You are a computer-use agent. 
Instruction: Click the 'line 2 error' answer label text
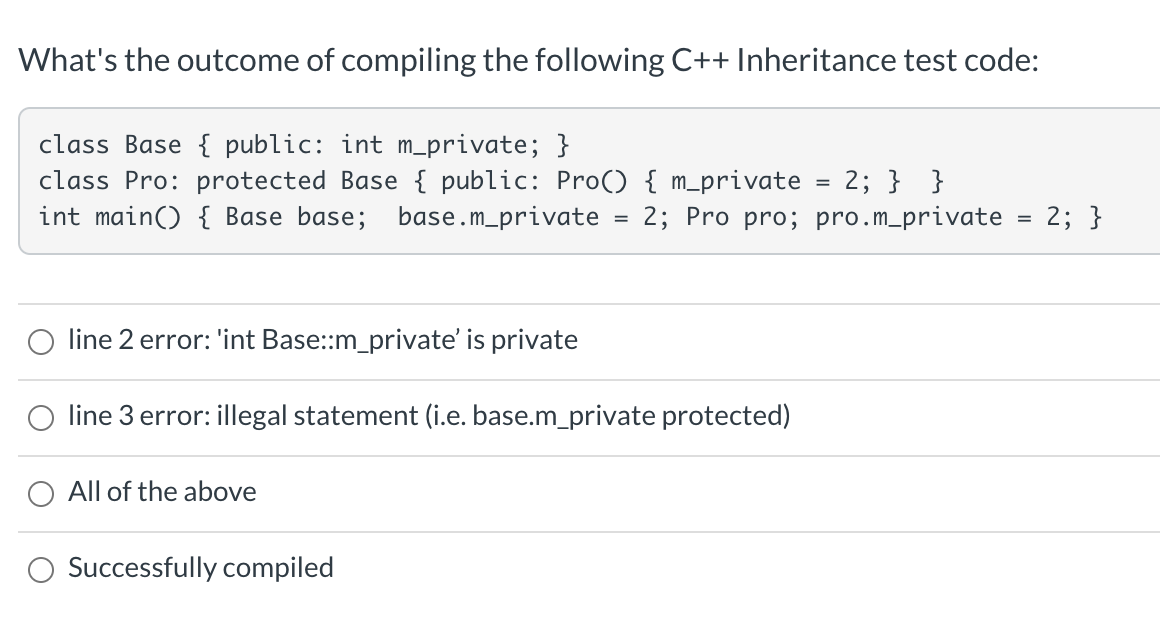coord(322,340)
